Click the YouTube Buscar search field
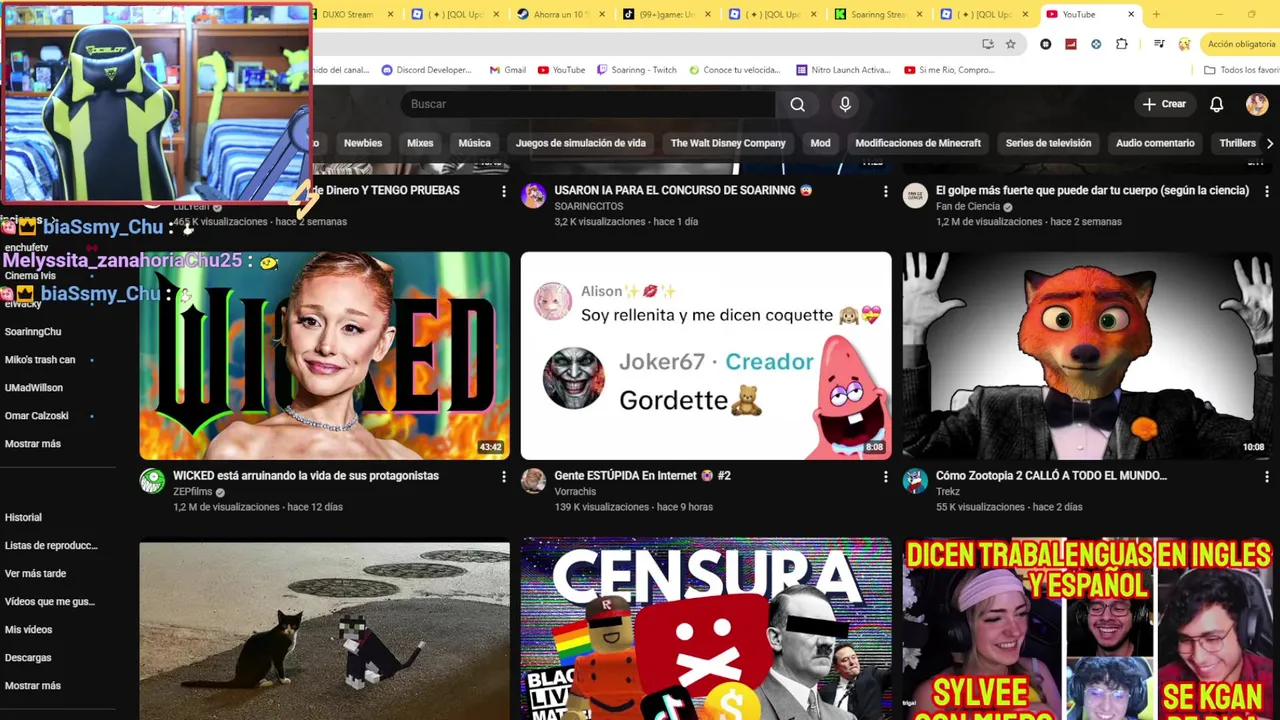 [x=587, y=104]
